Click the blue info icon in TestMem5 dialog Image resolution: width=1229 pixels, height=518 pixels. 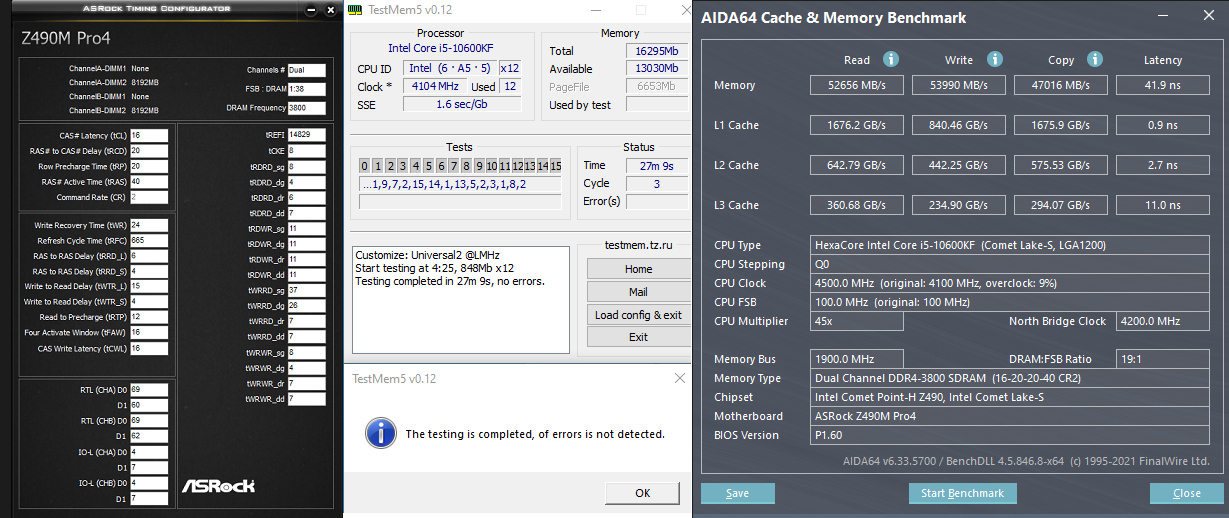pyautogui.click(x=379, y=433)
